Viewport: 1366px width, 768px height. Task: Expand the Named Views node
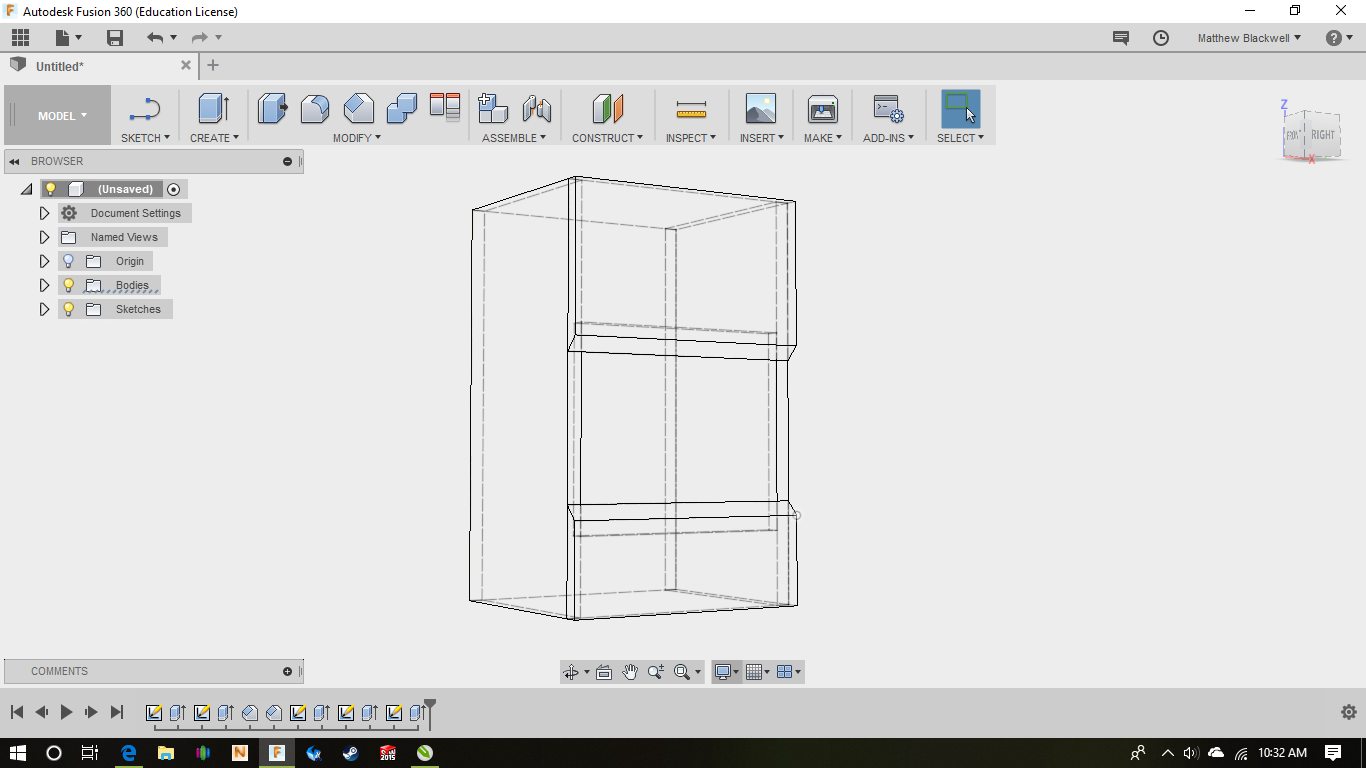point(44,237)
